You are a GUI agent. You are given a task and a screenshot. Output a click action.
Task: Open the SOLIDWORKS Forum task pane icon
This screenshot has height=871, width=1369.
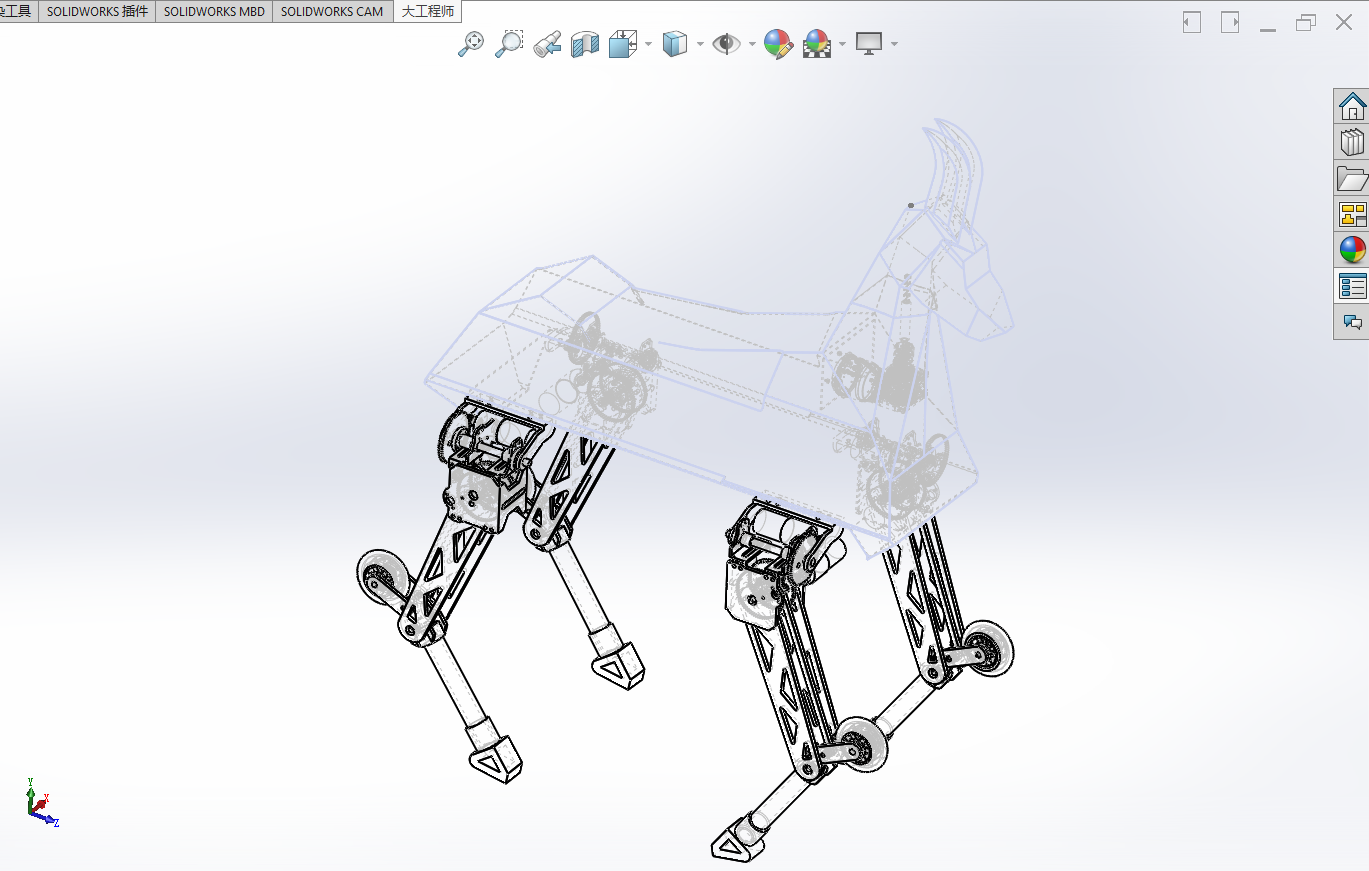pyautogui.click(x=1352, y=322)
